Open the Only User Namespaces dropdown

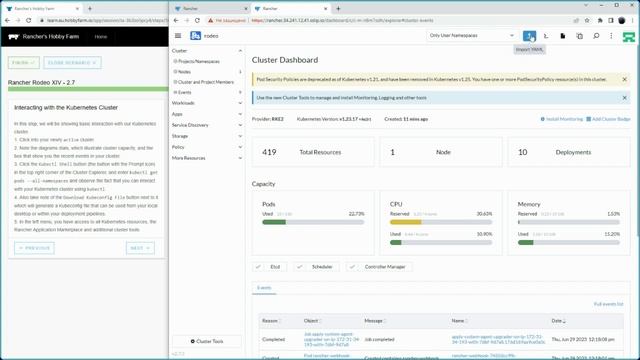coord(471,36)
